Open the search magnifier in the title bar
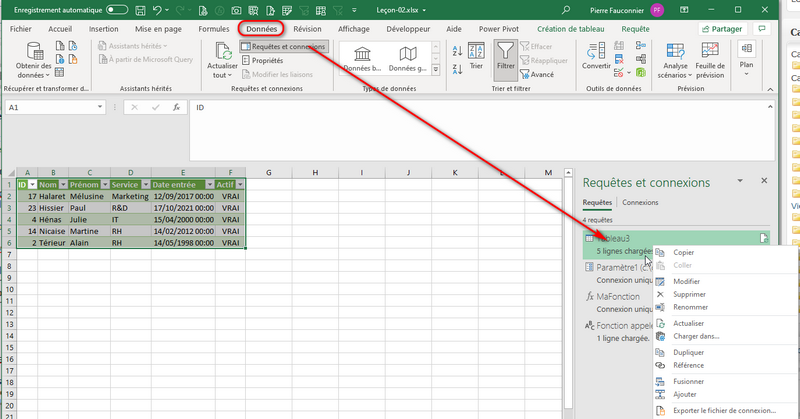Image resolution: width=800 pixels, height=419 pixels. (565, 10)
